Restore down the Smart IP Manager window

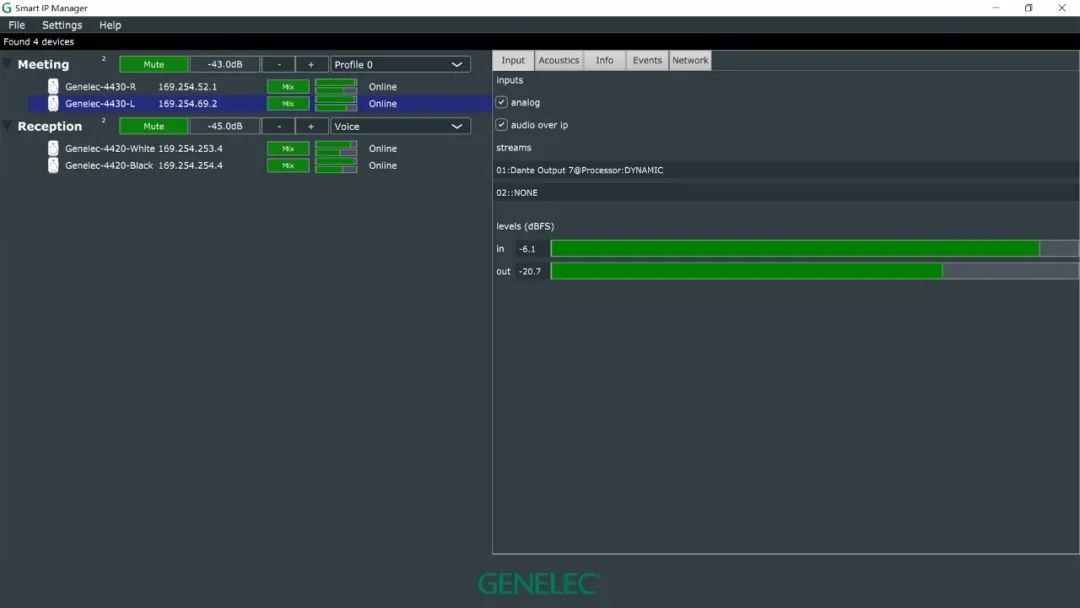click(x=1028, y=8)
